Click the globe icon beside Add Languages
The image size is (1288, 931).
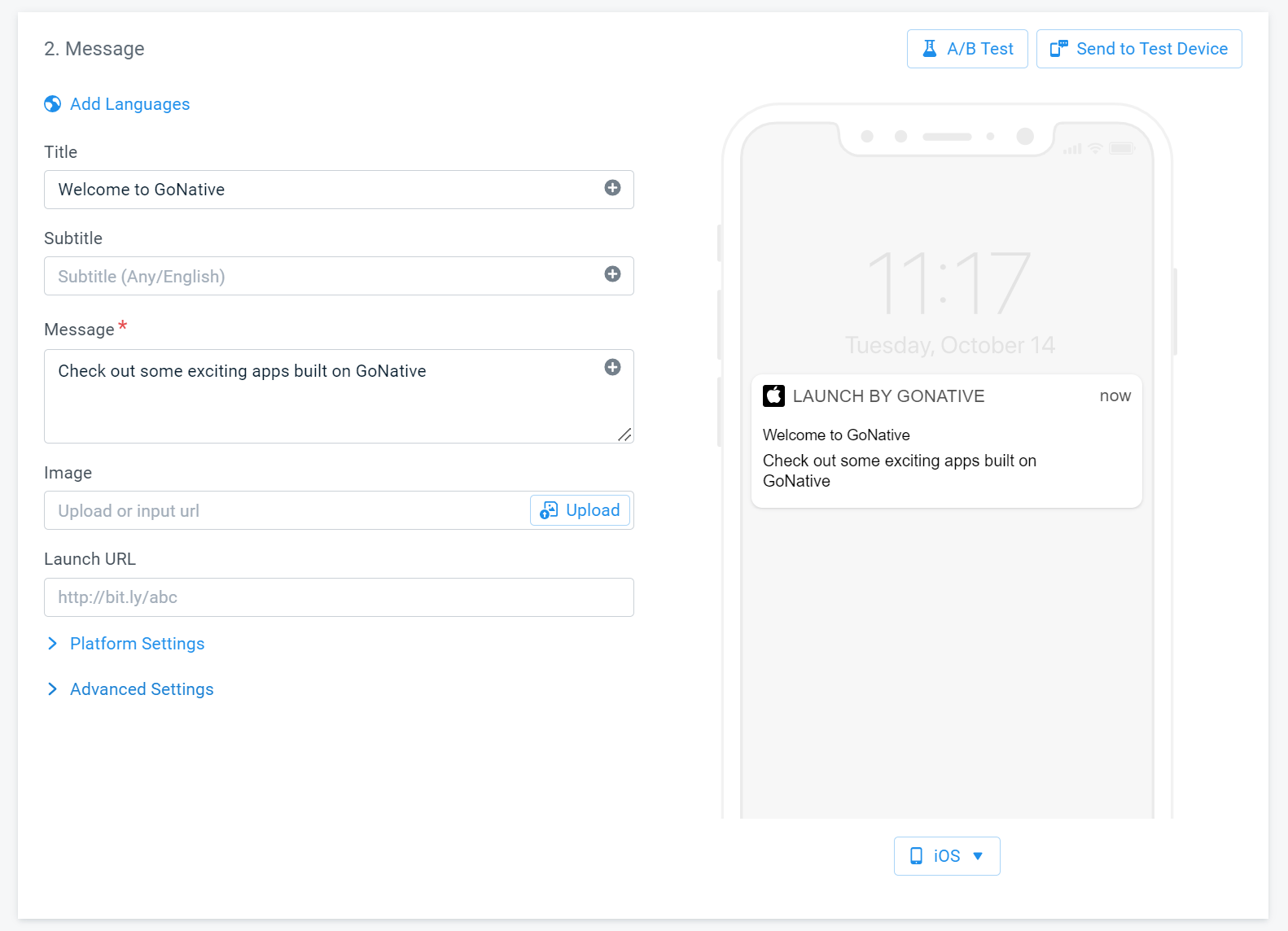(52, 104)
